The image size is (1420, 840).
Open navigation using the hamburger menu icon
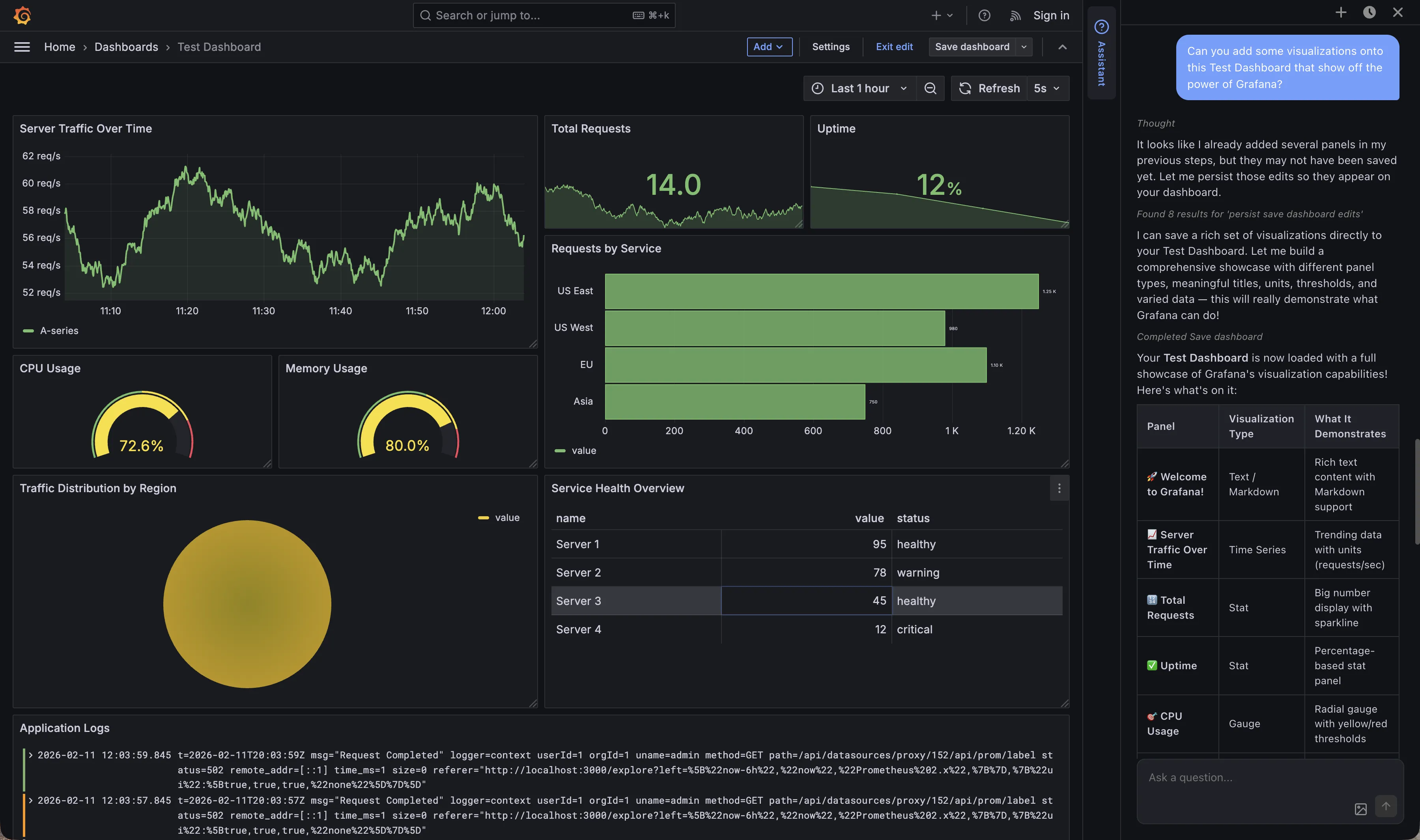[x=22, y=47]
